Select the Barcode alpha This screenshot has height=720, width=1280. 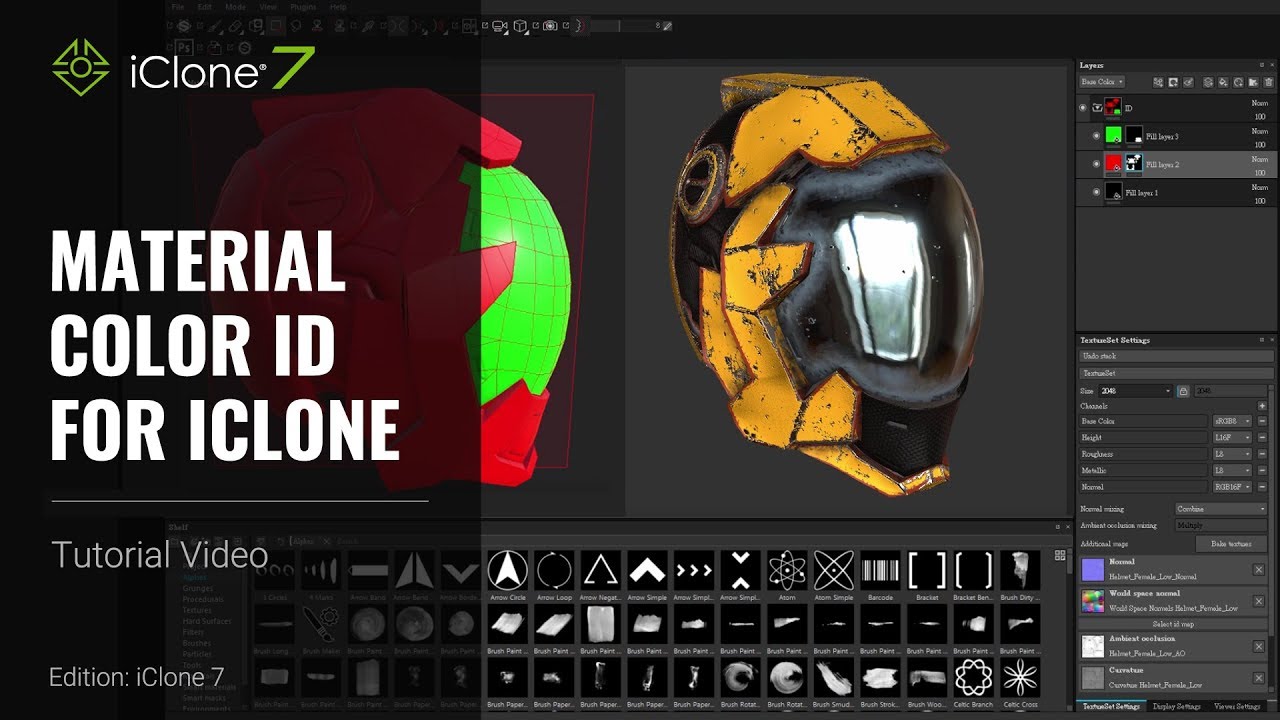coord(880,571)
